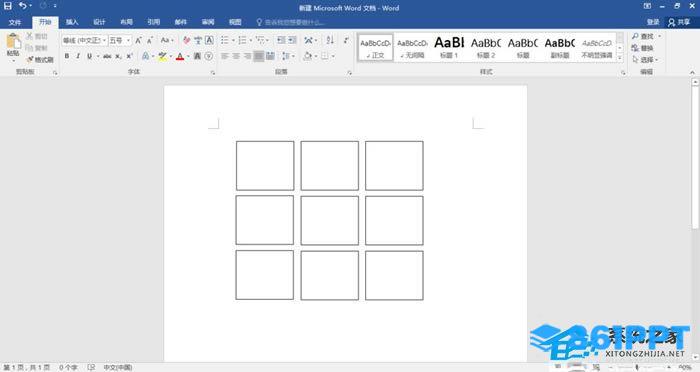This screenshot has width=700, height=372.
Task: Click Line and Paragraph Spacing icon
Action: [x=286, y=56]
